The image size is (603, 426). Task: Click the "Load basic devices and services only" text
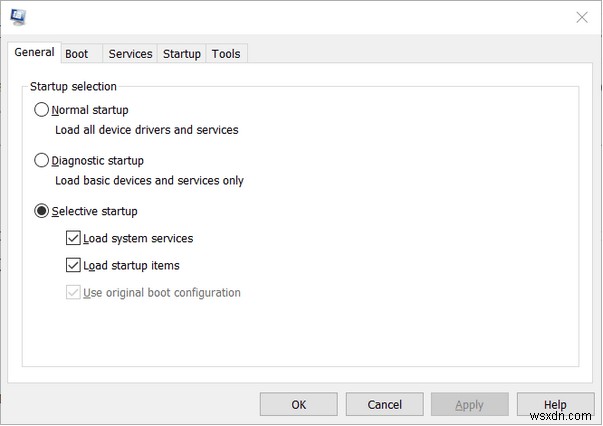(x=149, y=181)
